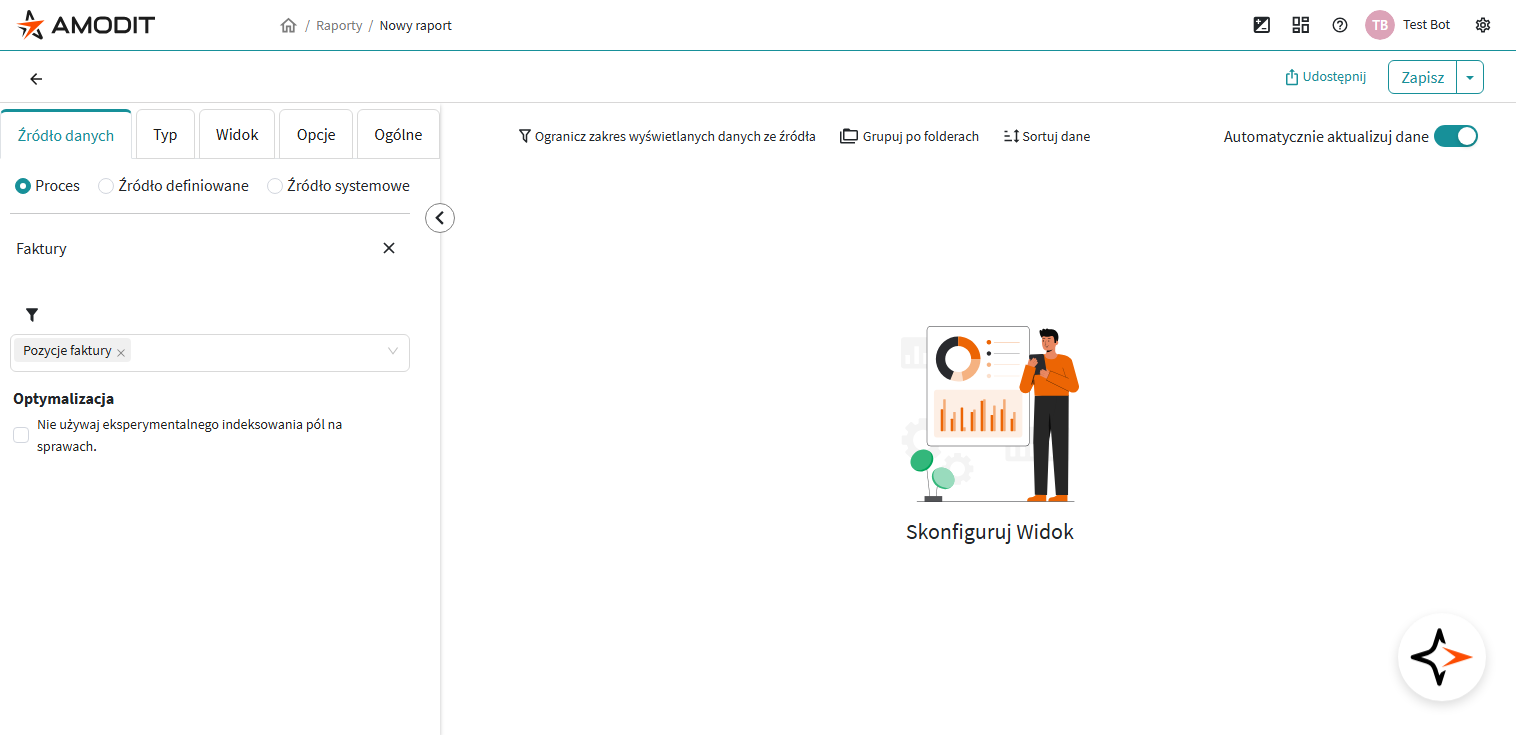Image resolution: width=1516 pixels, height=735 pixels.
Task: Go back using the left arrow
Action: coord(36,79)
